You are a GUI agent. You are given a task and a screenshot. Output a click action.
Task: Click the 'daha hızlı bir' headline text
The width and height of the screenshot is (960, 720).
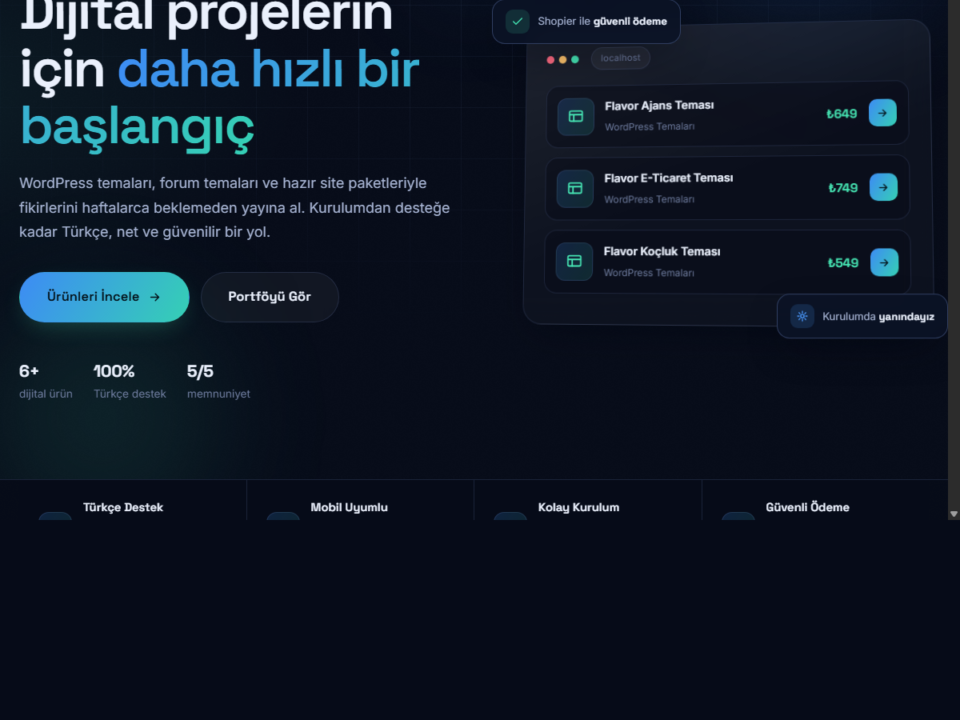click(268, 69)
